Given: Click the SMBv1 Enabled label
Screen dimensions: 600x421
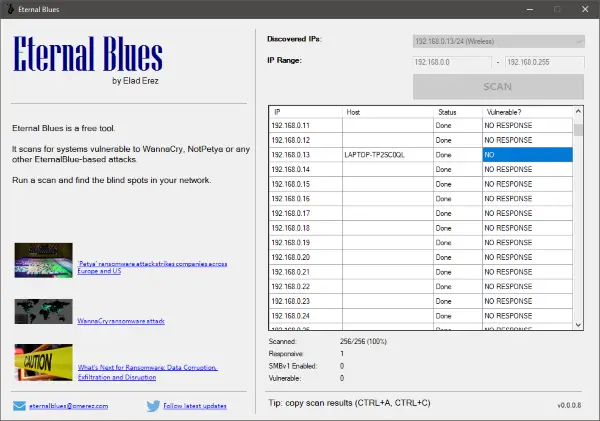Looking at the screenshot, I should pyautogui.click(x=293, y=366).
